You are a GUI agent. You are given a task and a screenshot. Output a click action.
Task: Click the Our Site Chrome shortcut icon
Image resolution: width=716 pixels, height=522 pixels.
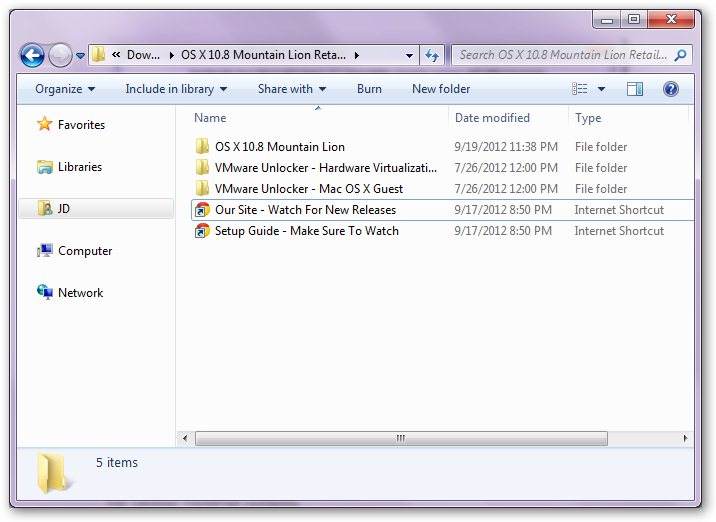pos(202,210)
